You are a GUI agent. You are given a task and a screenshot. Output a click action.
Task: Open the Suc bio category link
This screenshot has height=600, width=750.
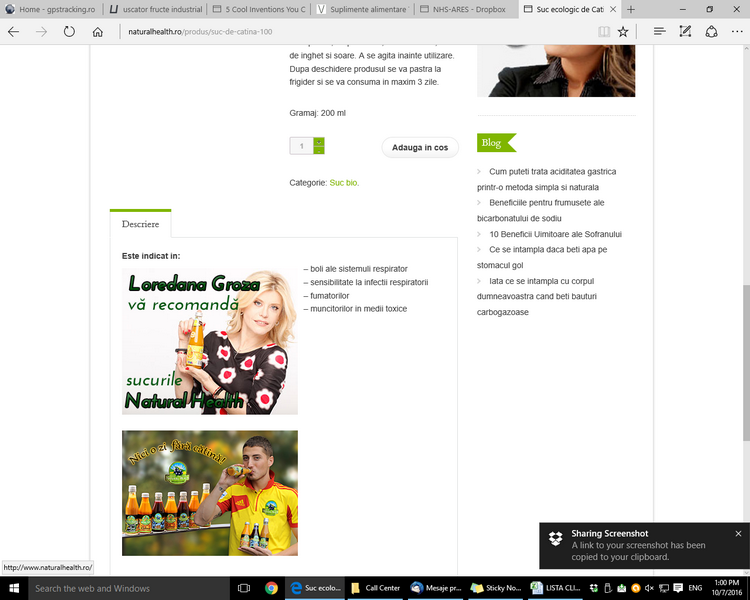click(x=343, y=183)
